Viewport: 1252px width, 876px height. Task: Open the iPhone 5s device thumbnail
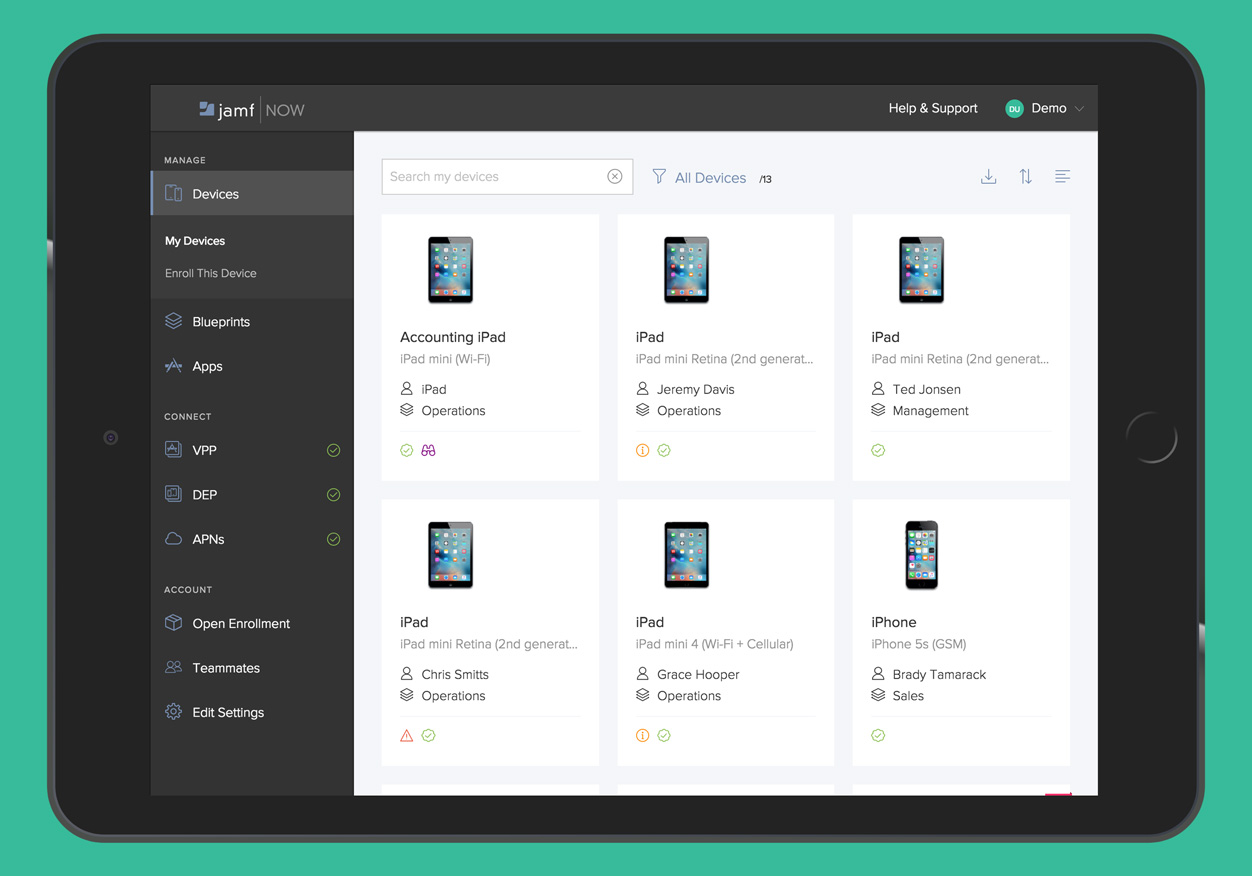click(922, 555)
